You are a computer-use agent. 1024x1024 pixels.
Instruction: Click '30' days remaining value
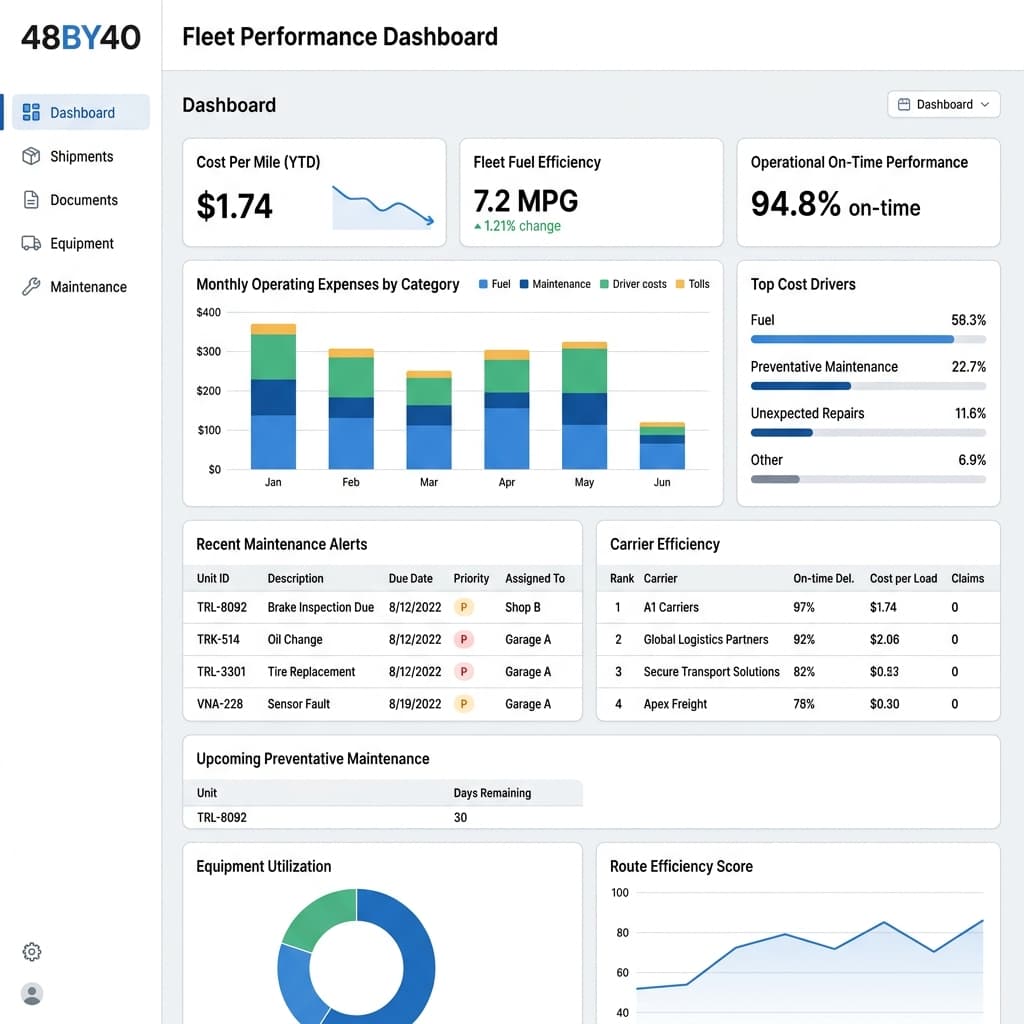pos(460,818)
